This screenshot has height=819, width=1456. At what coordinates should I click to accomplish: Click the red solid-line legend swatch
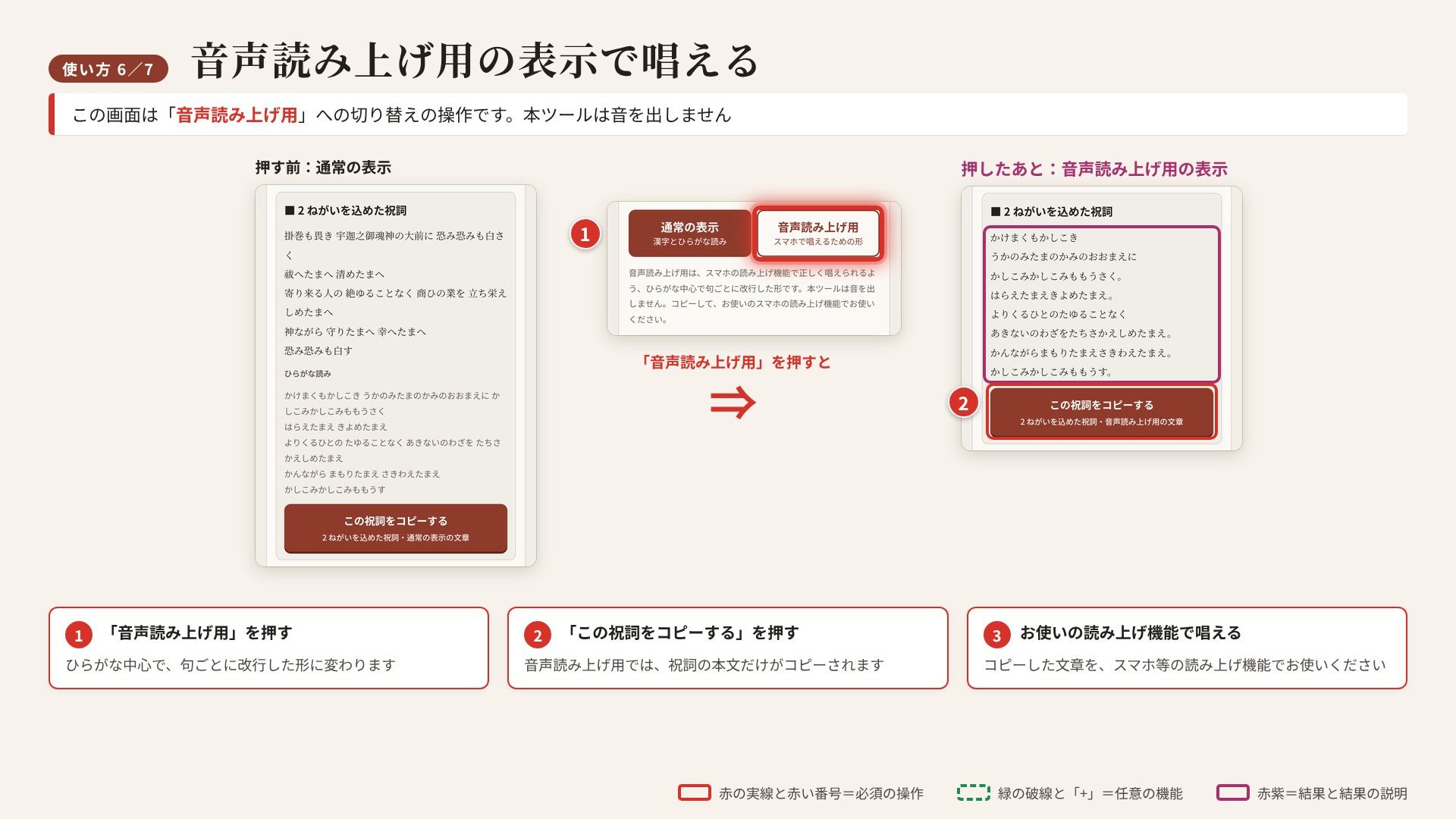[x=694, y=793]
